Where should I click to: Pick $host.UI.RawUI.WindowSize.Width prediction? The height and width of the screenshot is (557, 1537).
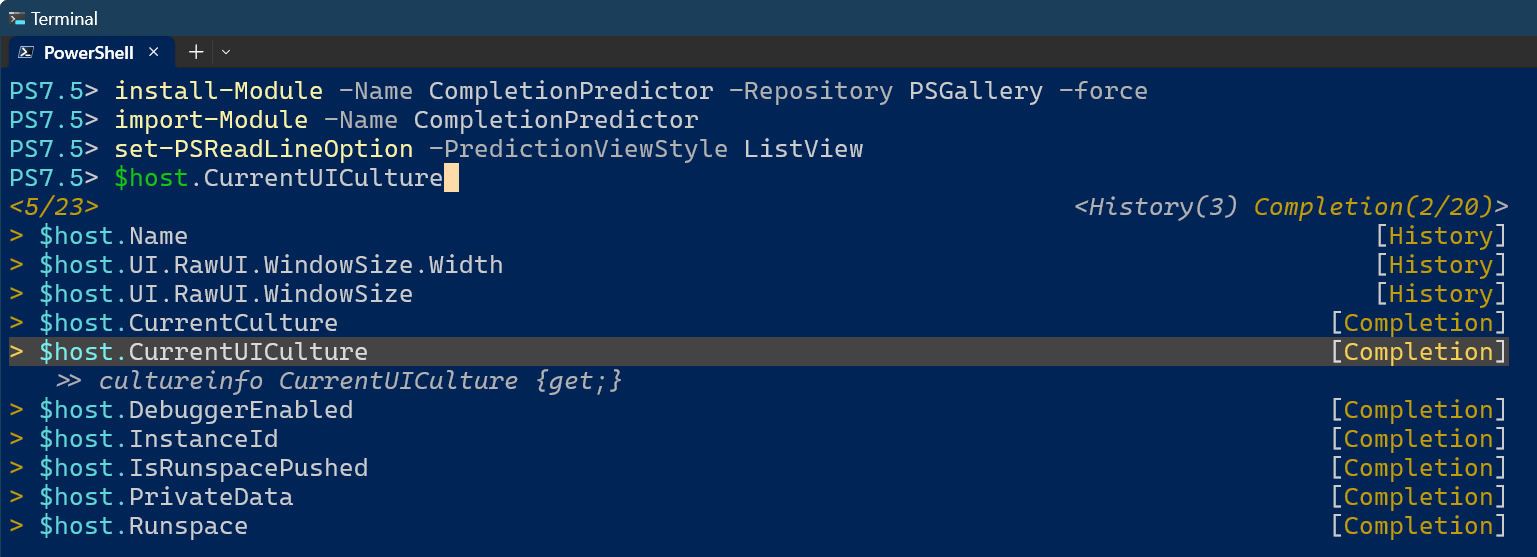tap(271, 265)
